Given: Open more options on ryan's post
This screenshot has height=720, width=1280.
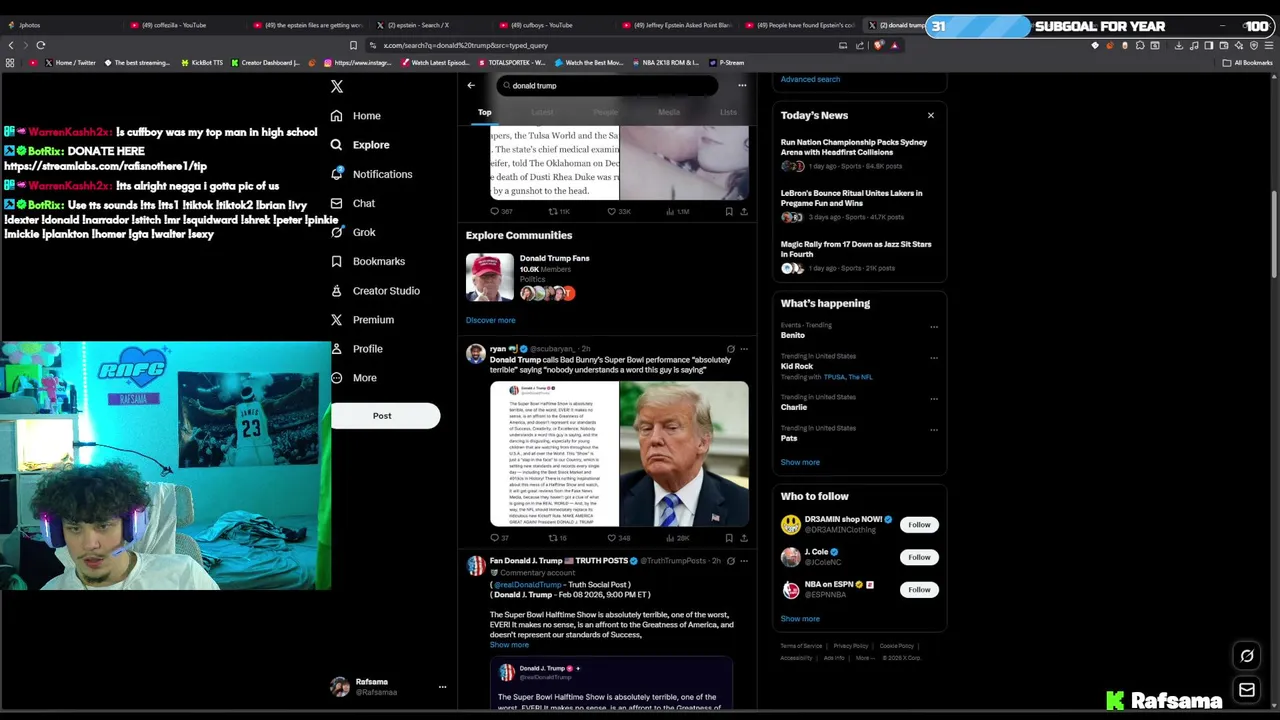Looking at the screenshot, I should point(744,349).
